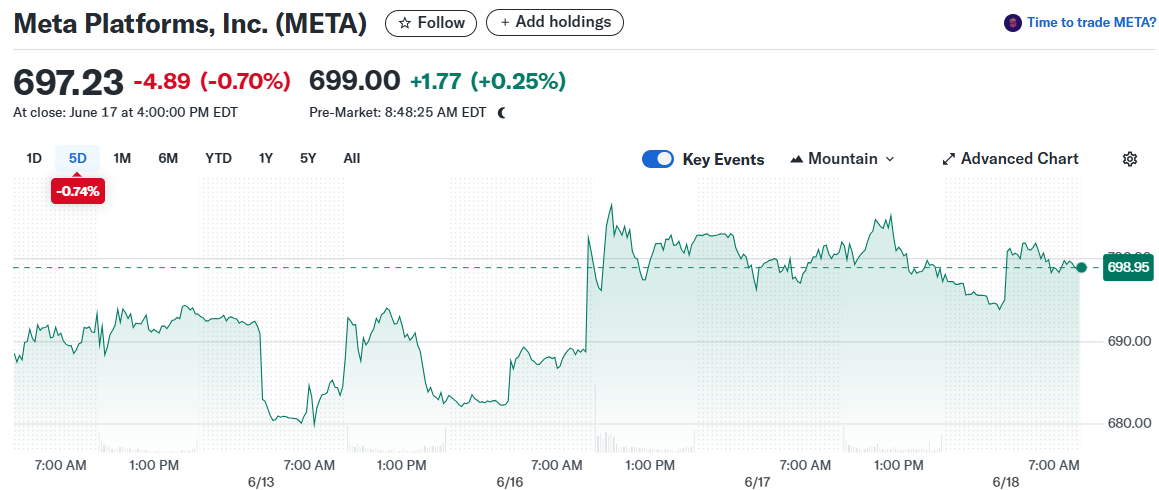
Task: Click the At close: June 17 timestamp
Action: point(126,113)
